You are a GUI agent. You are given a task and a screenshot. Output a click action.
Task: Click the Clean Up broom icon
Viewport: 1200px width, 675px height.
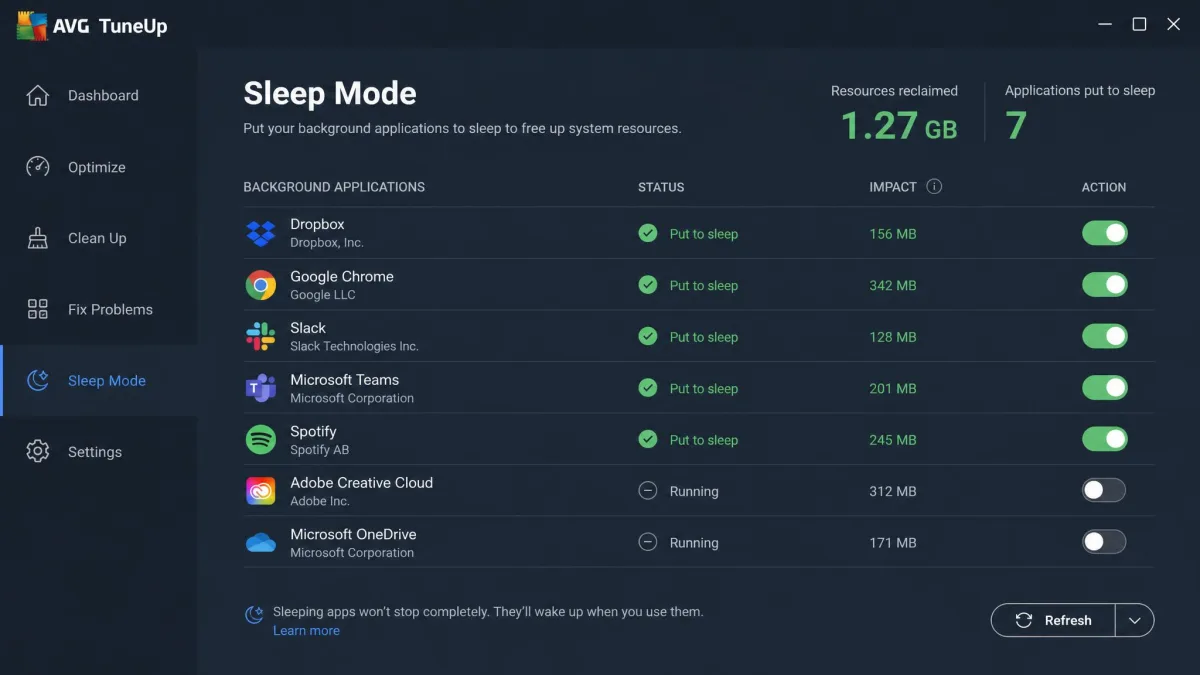tap(37, 238)
